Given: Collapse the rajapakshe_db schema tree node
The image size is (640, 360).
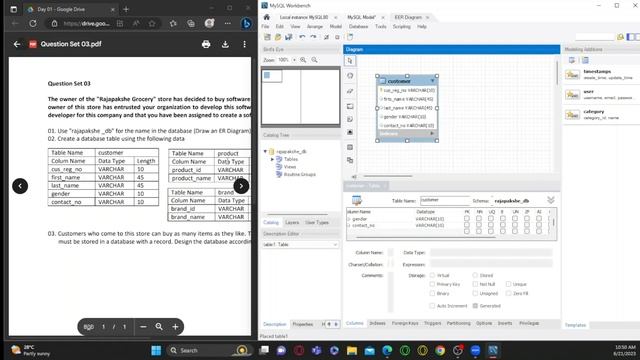Looking at the screenshot, I should [265, 151].
